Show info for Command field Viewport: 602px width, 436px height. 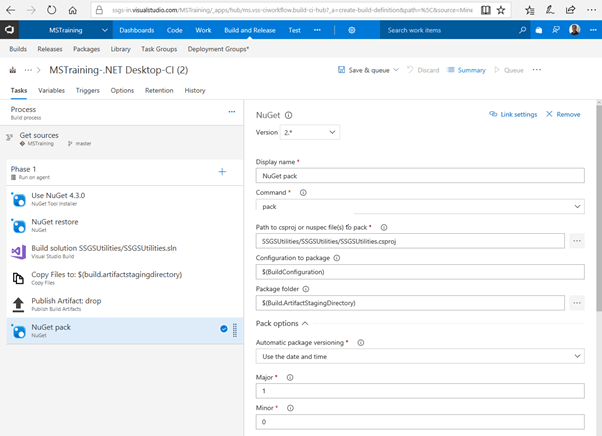click(303, 193)
